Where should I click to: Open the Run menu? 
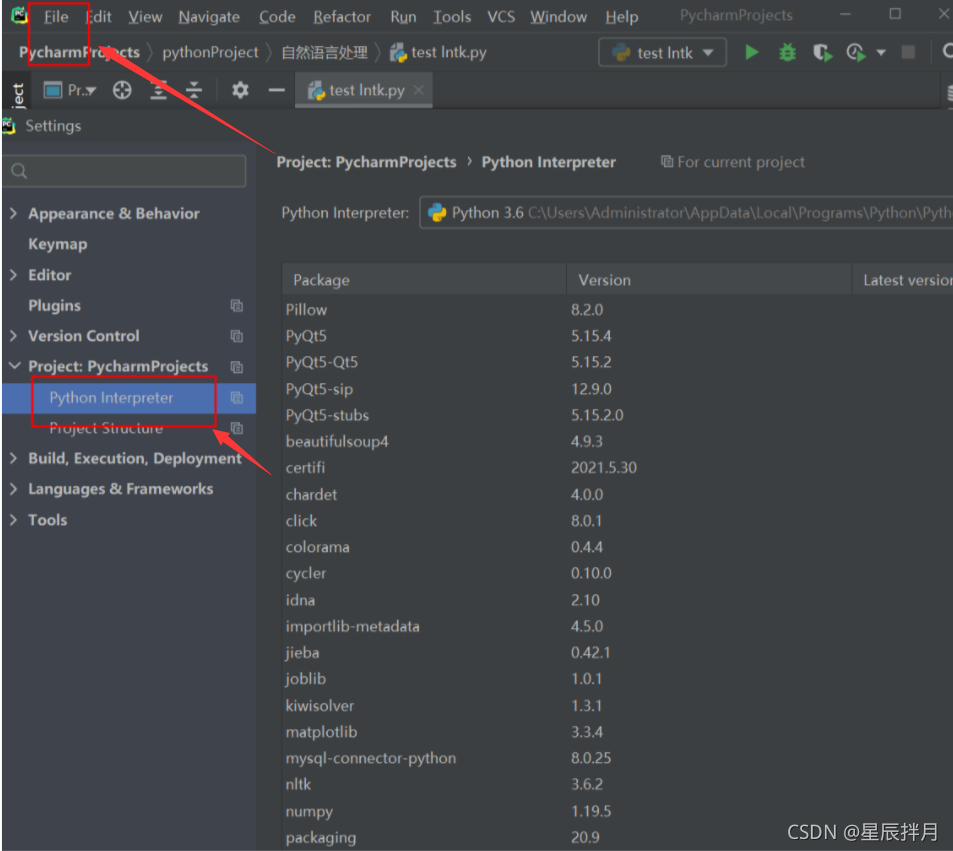(403, 16)
